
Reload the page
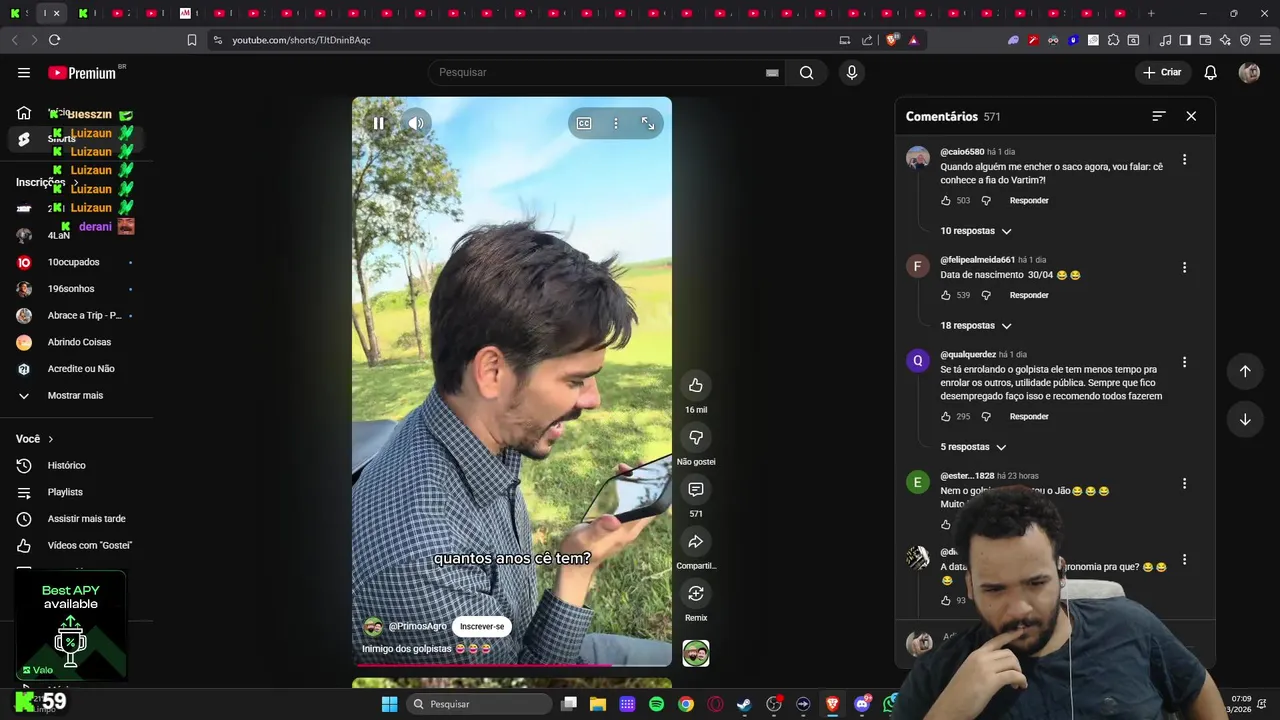click(x=54, y=40)
